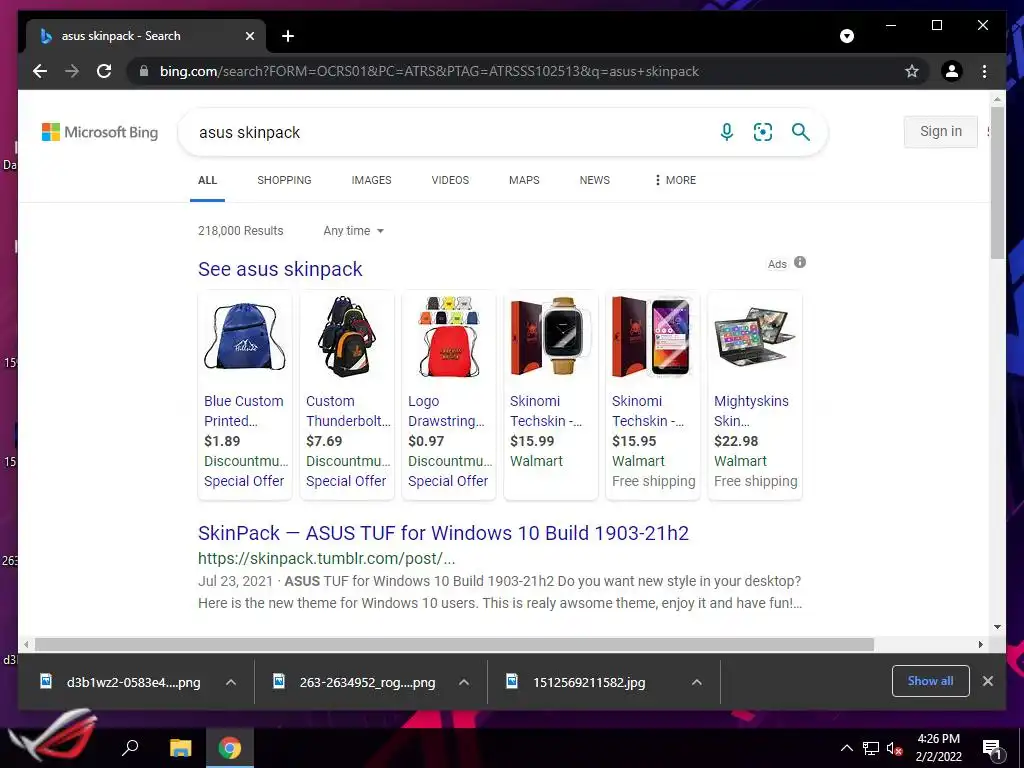The width and height of the screenshot is (1024, 768).
Task: Expand options for 1512569211582.jpg download
Action: (x=697, y=682)
